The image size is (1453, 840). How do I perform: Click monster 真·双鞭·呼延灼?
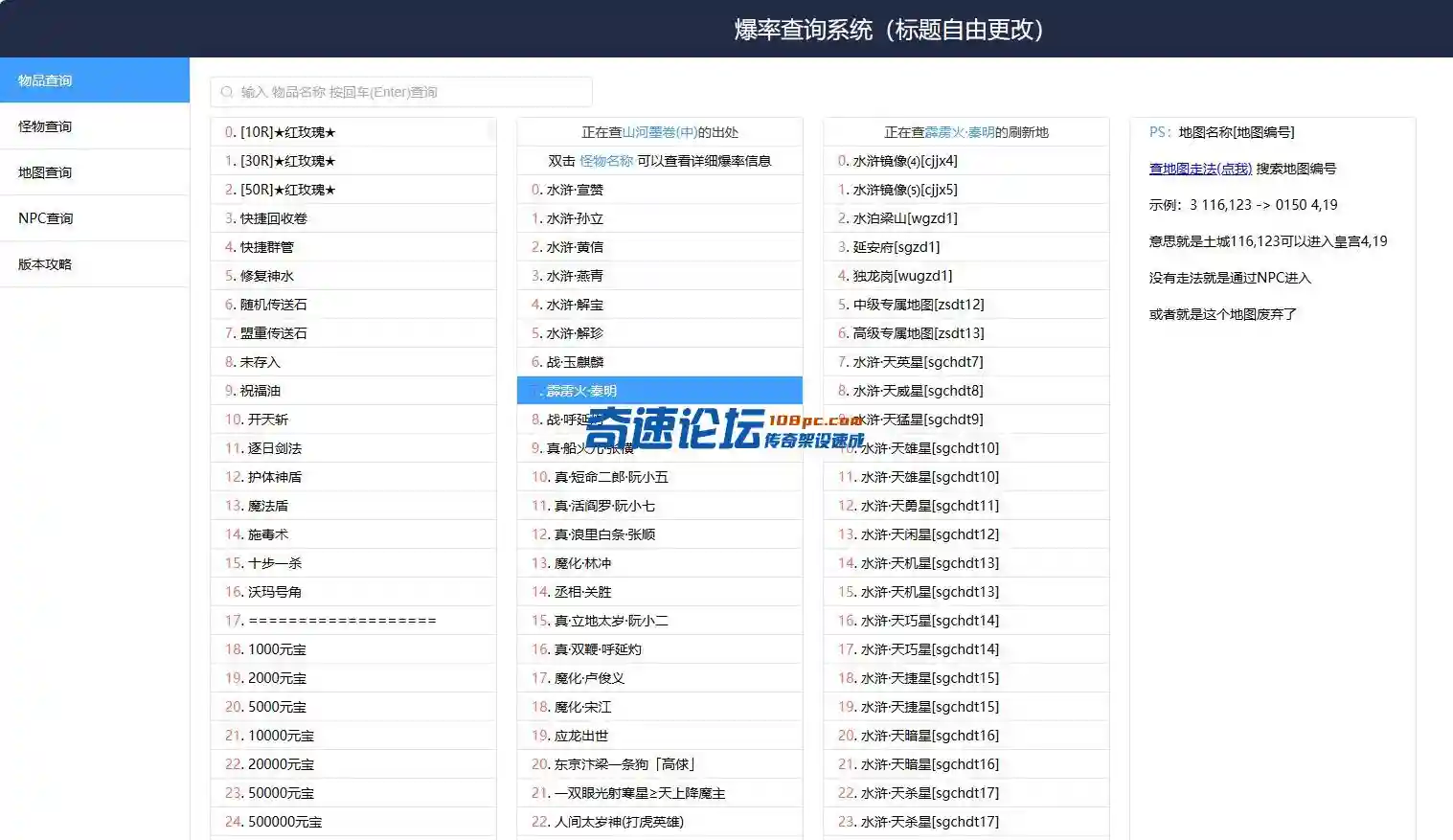point(660,649)
